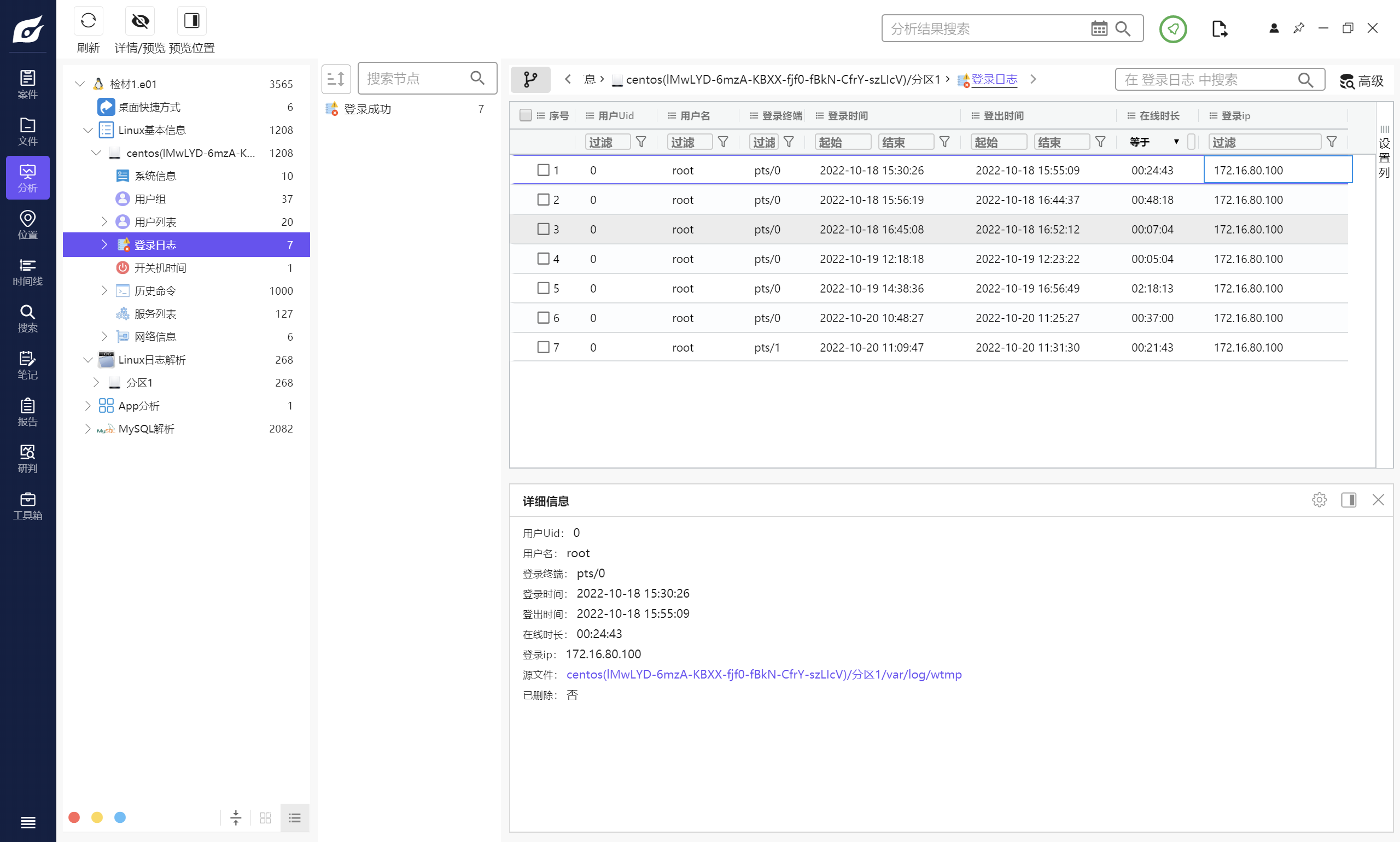Check the checkbox for row 7
1400x842 pixels.
(x=543, y=347)
